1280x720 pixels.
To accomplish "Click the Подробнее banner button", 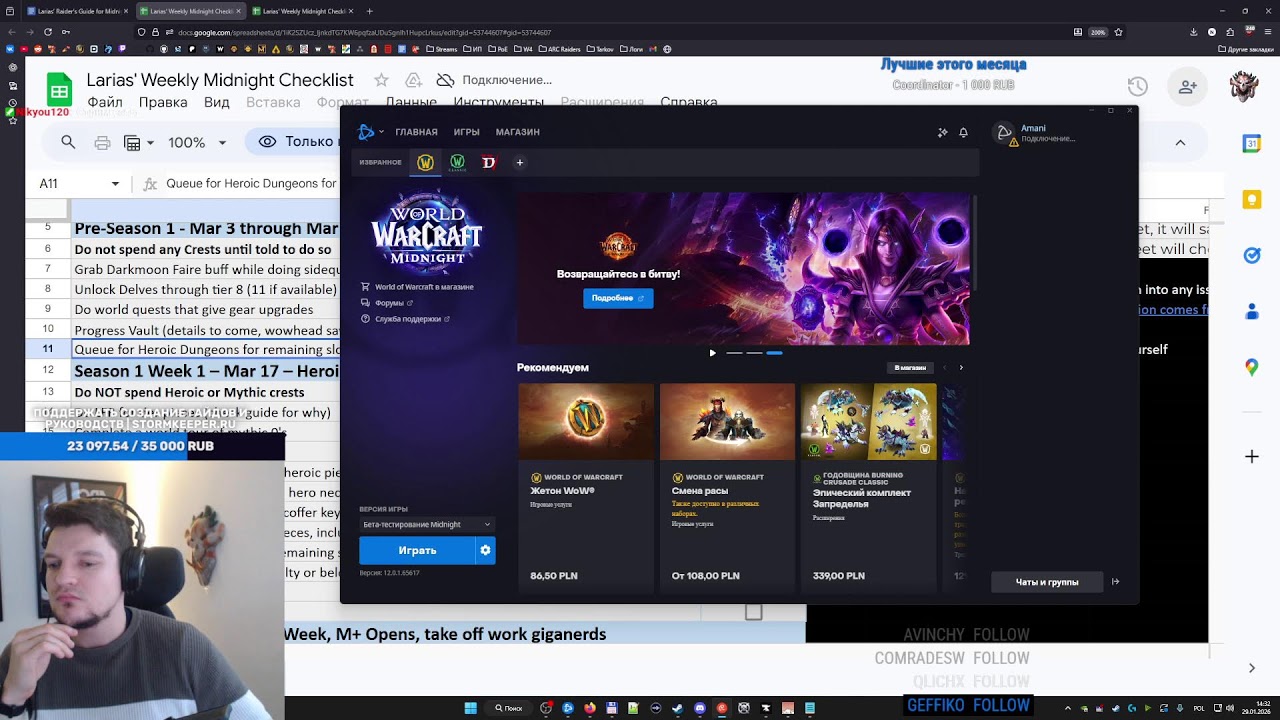I will 618,298.
